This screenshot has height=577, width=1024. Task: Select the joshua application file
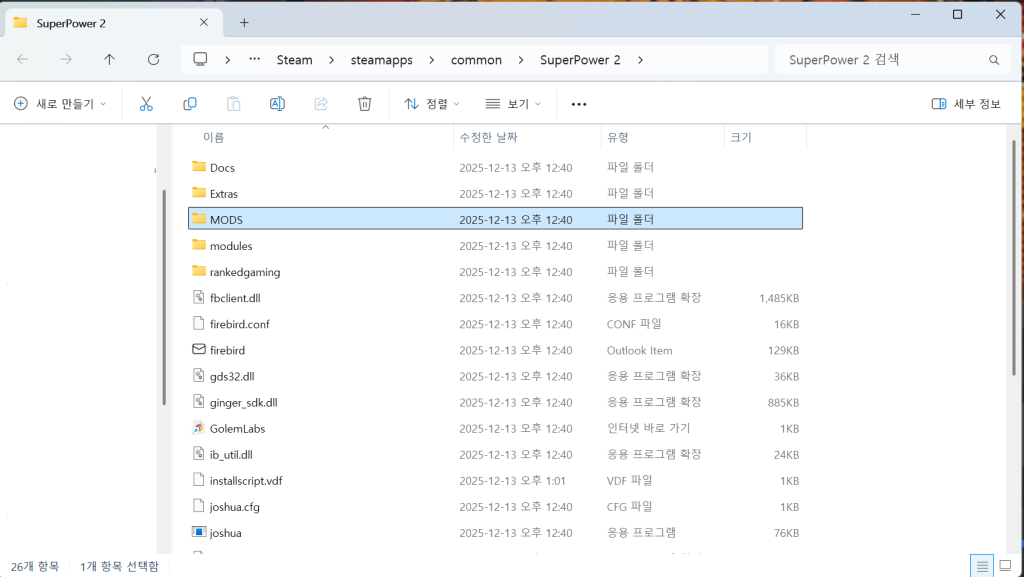tap(225, 533)
